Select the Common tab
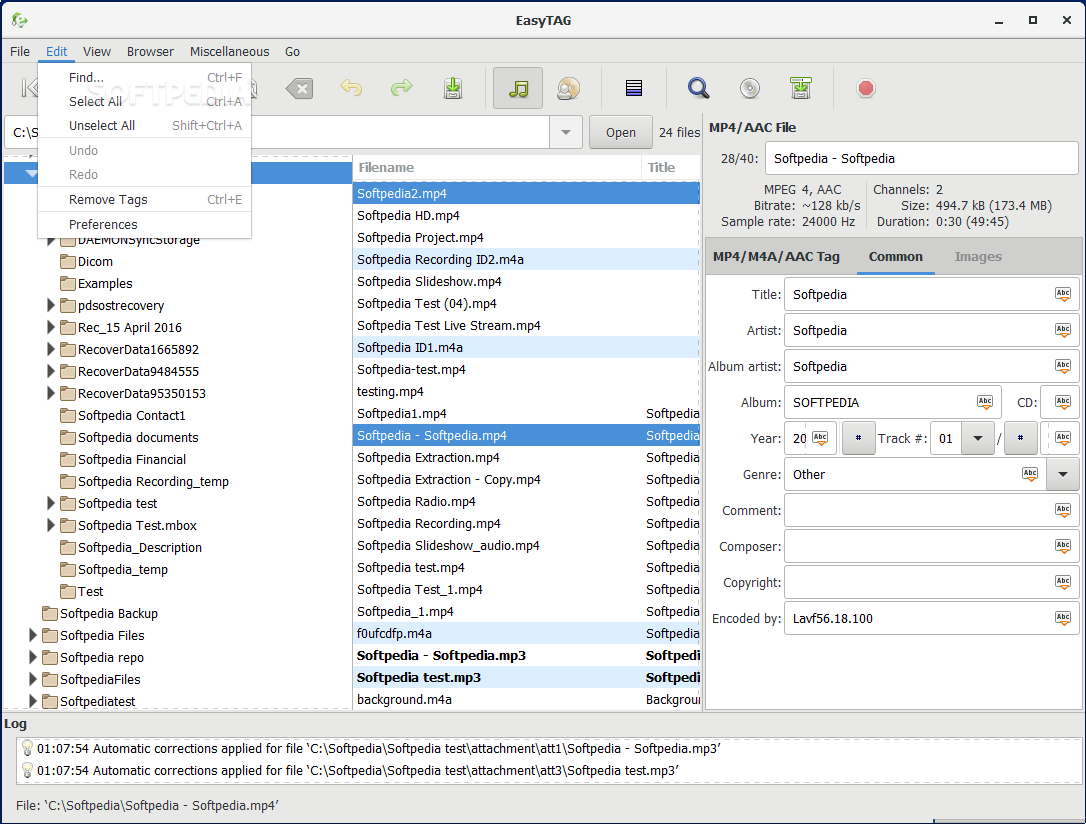Image resolution: width=1086 pixels, height=824 pixels. tap(896, 257)
